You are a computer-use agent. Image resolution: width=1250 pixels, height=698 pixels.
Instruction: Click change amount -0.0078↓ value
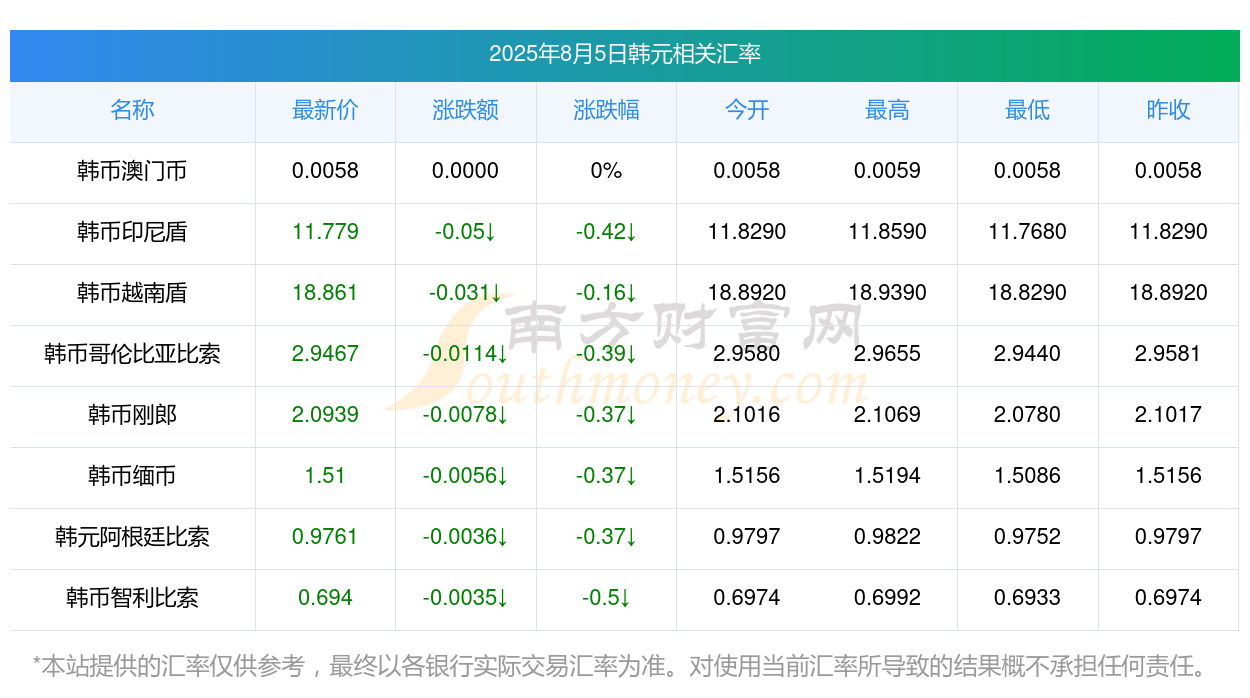pos(465,415)
